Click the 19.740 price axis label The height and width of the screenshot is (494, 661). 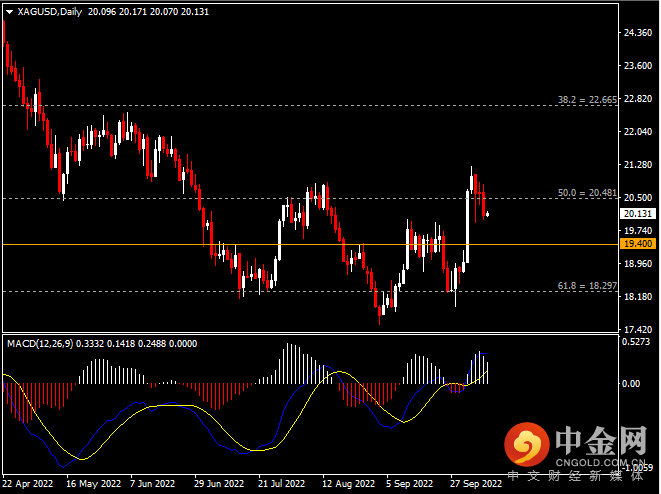click(x=638, y=231)
